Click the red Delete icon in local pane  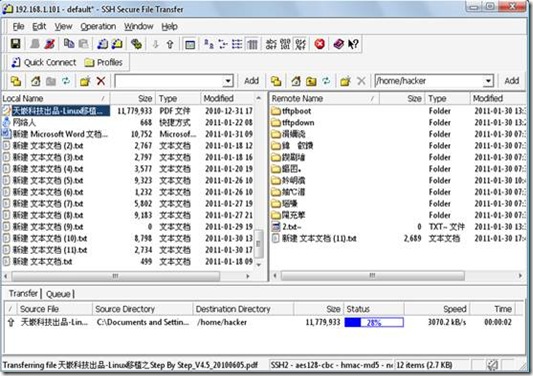click(101, 81)
